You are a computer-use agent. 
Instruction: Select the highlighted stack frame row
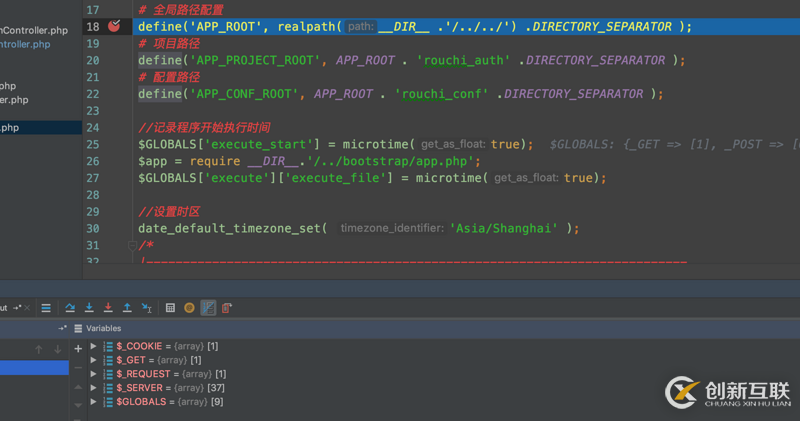click(x=34, y=367)
